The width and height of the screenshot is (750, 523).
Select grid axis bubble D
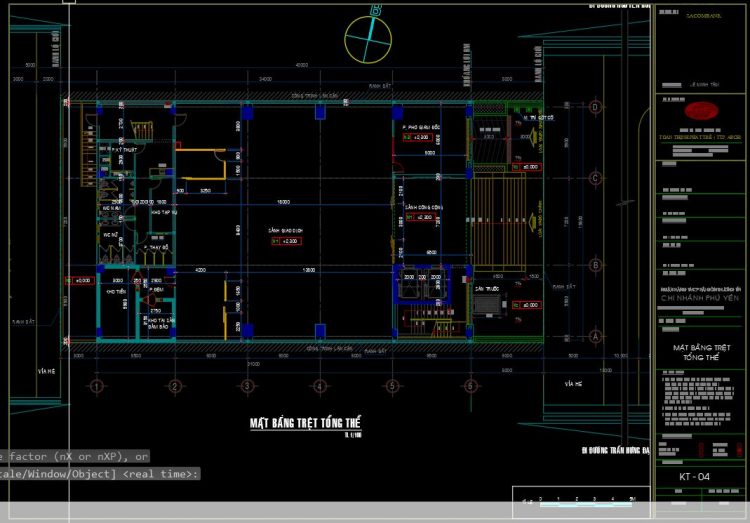tap(596, 106)
